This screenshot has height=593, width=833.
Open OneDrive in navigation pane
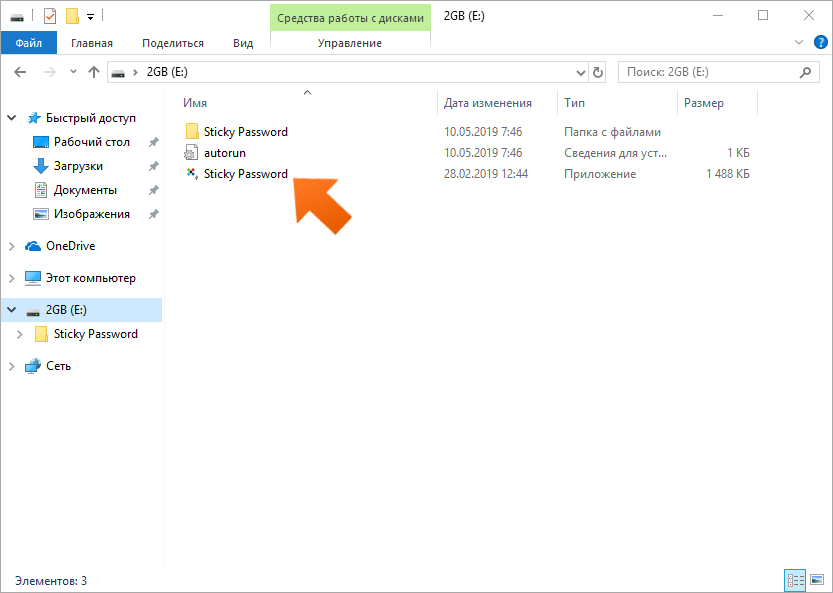pos(70,246)
